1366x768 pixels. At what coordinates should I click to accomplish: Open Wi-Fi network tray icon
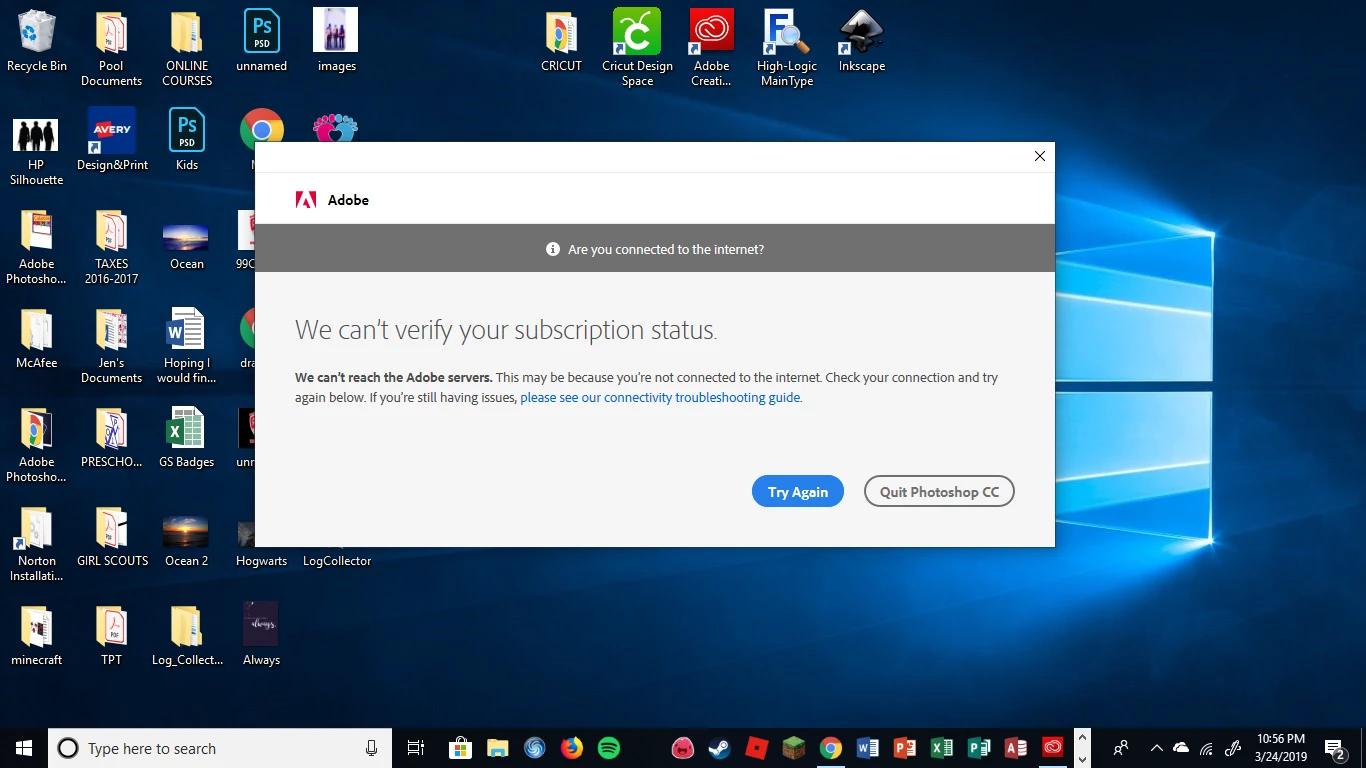click(1206, 748)
